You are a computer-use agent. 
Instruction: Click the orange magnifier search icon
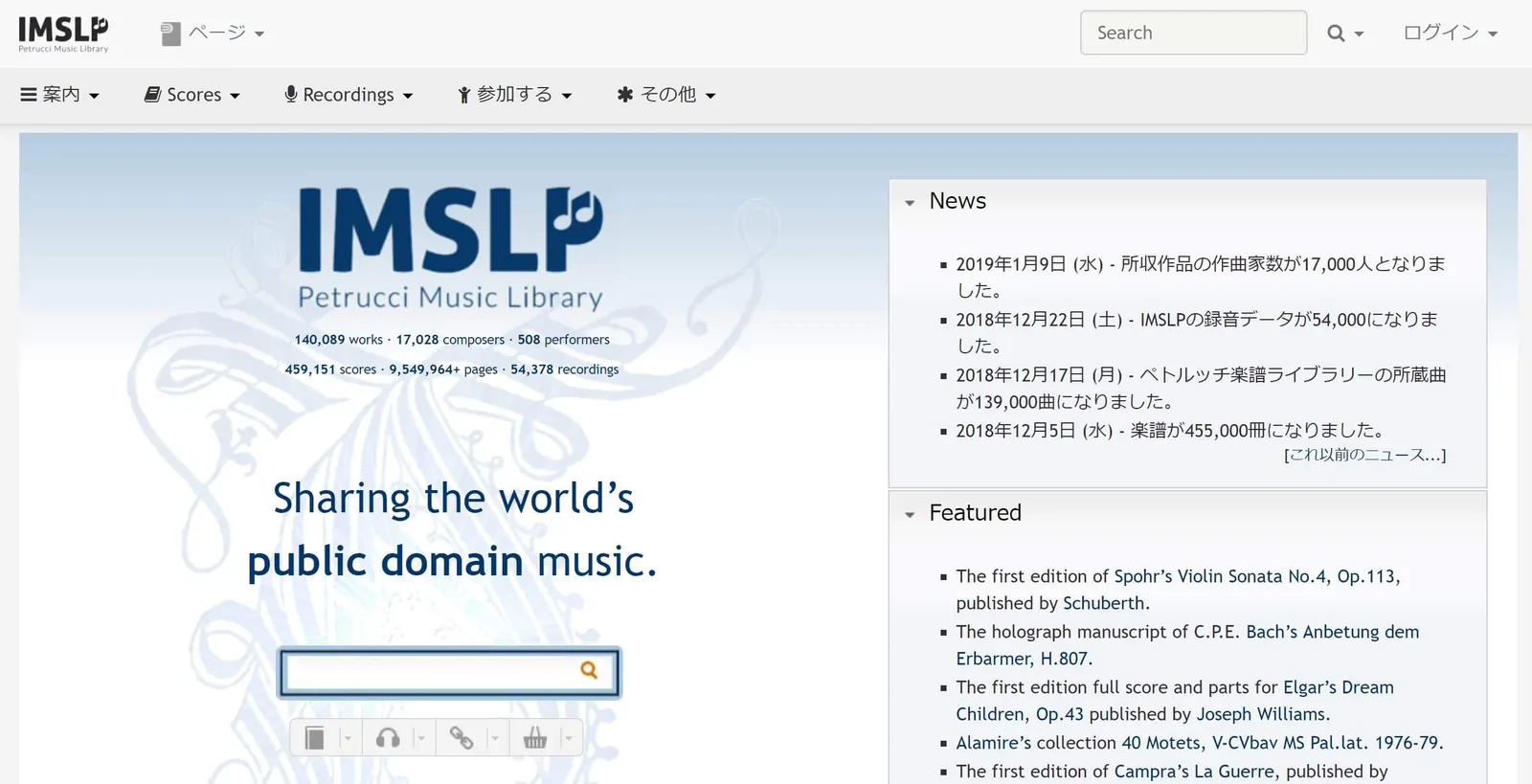589,670
